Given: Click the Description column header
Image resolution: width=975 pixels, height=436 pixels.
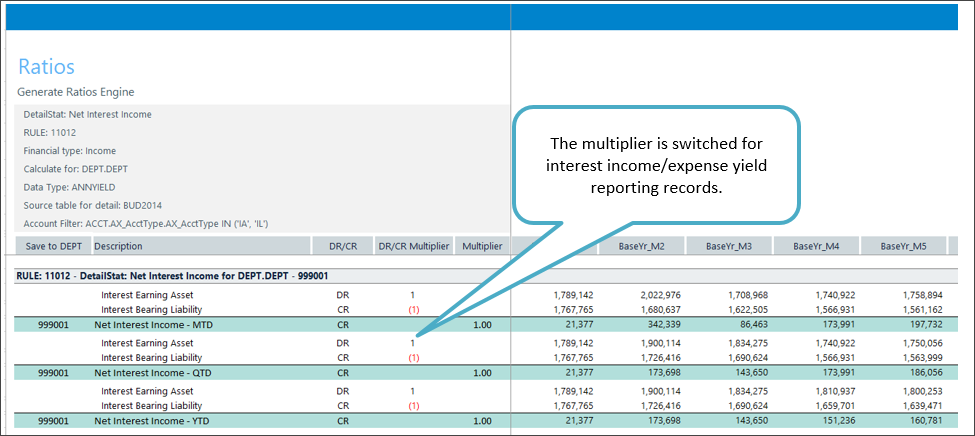Looking at the screenshot, I should point(202,246).
